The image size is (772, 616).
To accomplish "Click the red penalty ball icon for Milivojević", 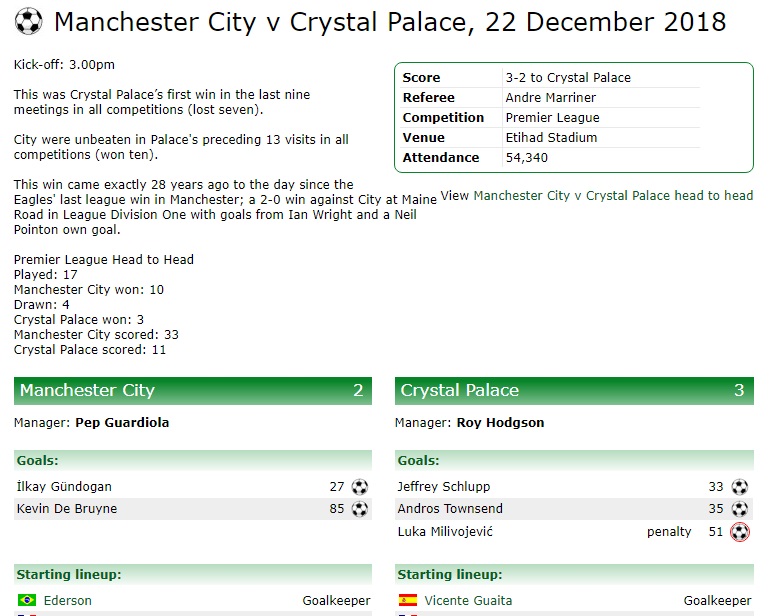I will coord(740,532).
